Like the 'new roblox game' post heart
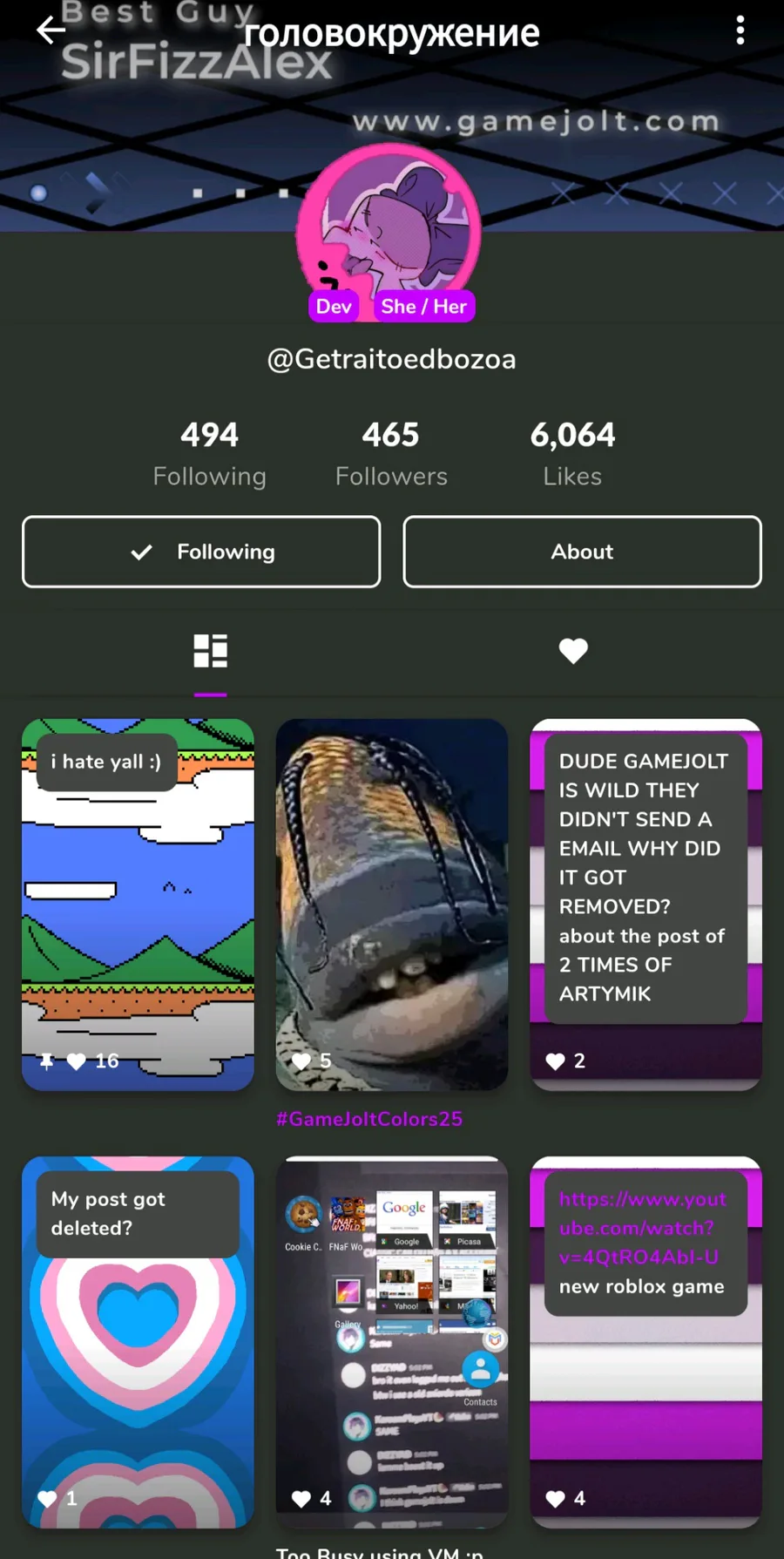Viewport: 784px width, 1559px height. click(556, 1499)
